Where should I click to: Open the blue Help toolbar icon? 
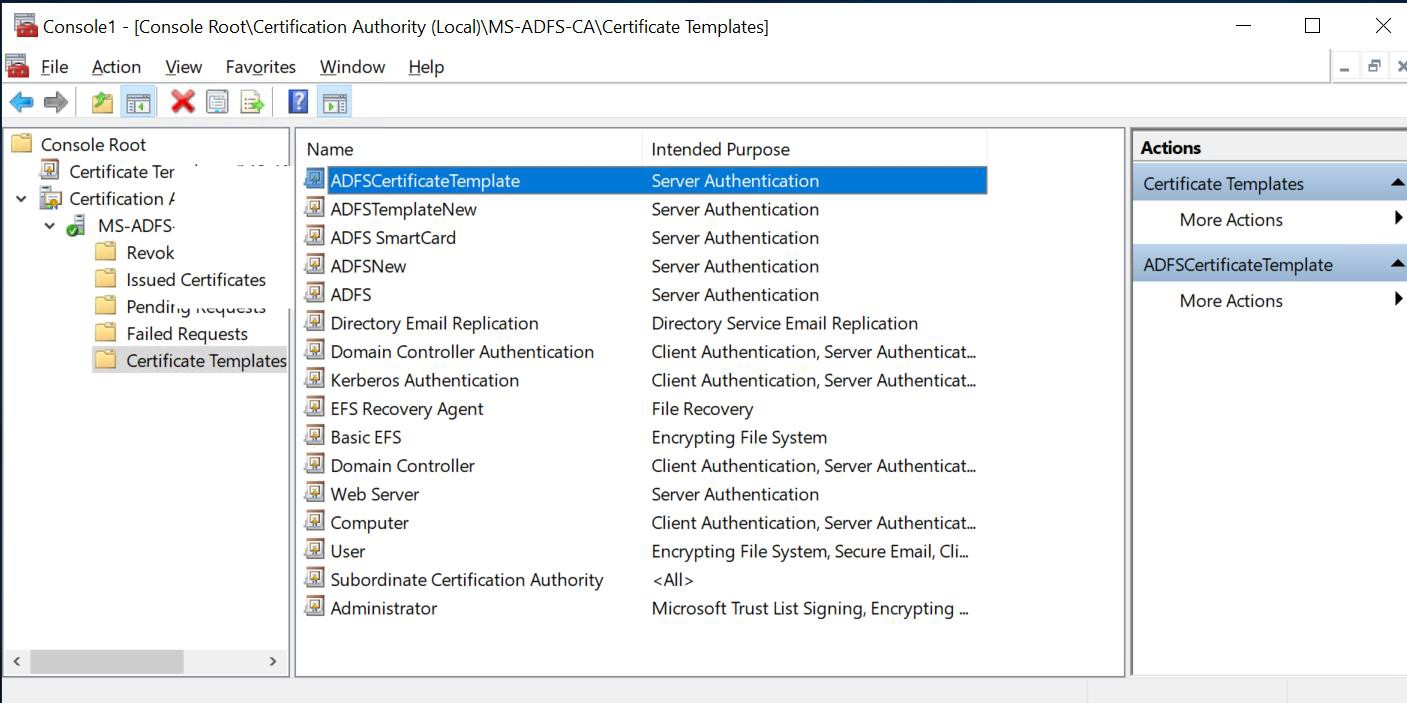298,101
